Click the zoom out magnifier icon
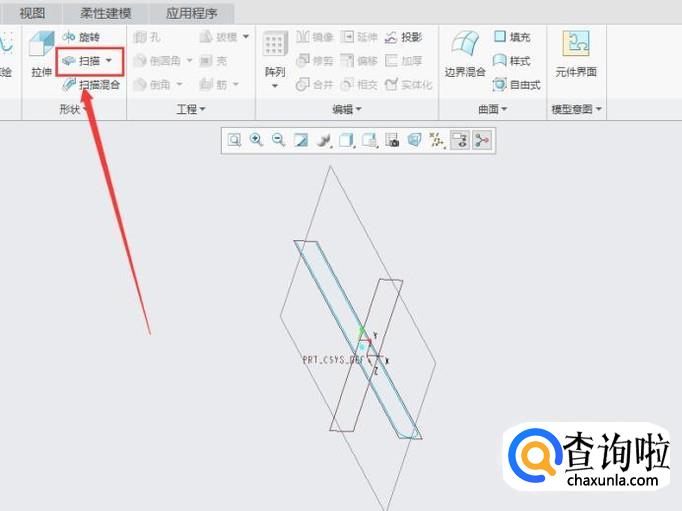Screen dimensions: 682x511 click(278, 140)
